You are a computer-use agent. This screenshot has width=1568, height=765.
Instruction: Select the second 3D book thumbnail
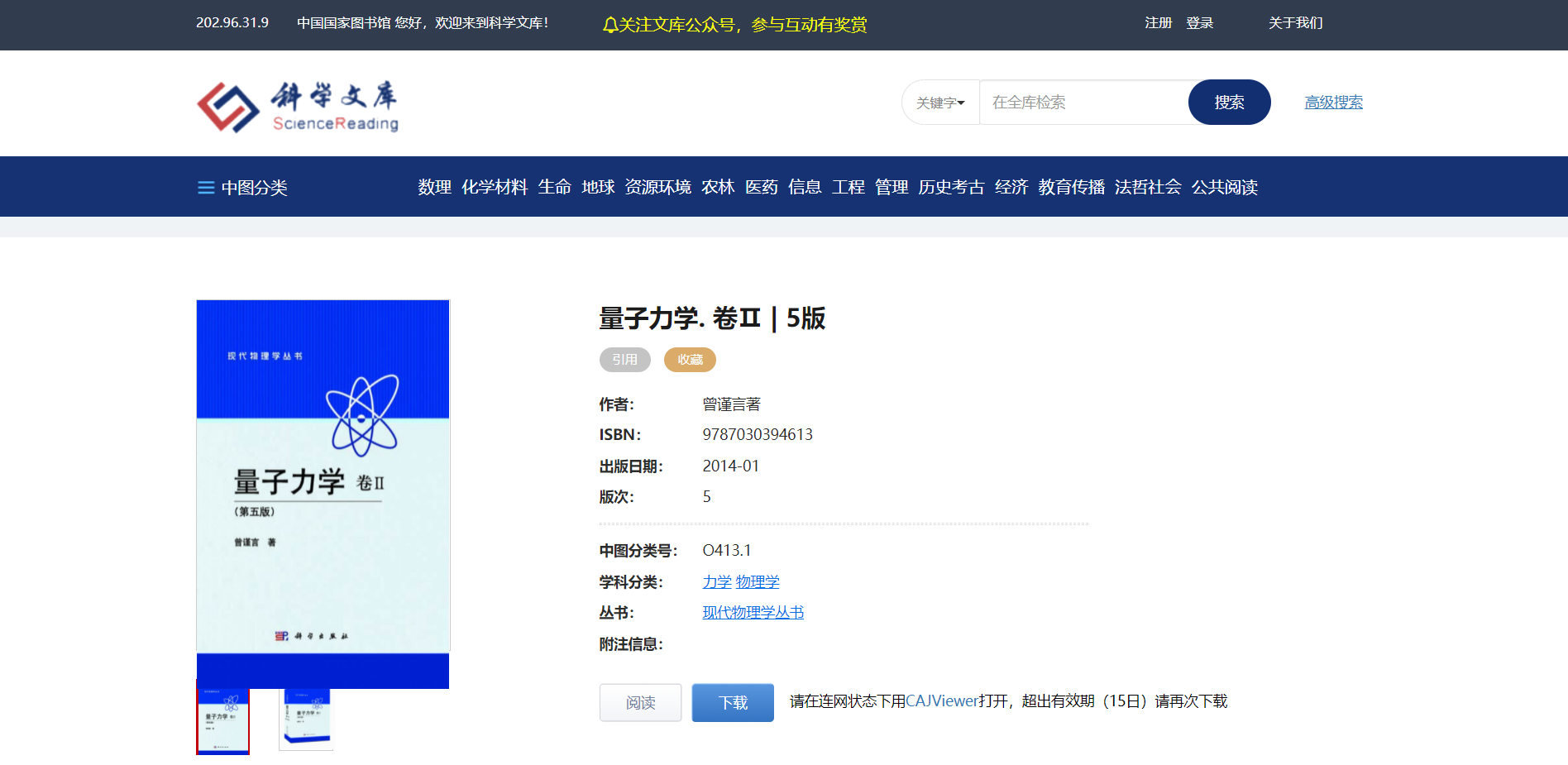tap(306, 719)
